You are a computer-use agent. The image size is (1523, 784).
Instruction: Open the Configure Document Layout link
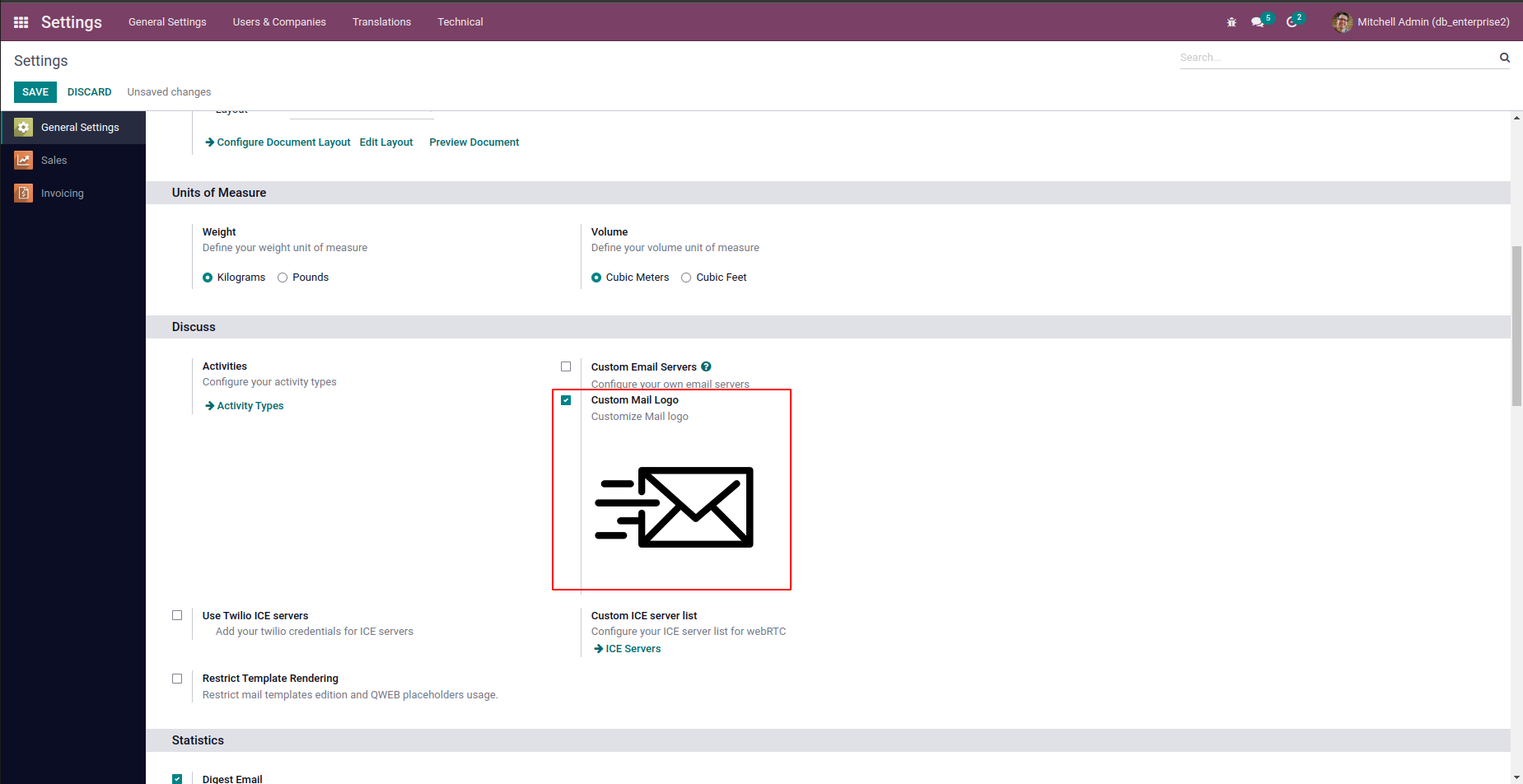278,142
